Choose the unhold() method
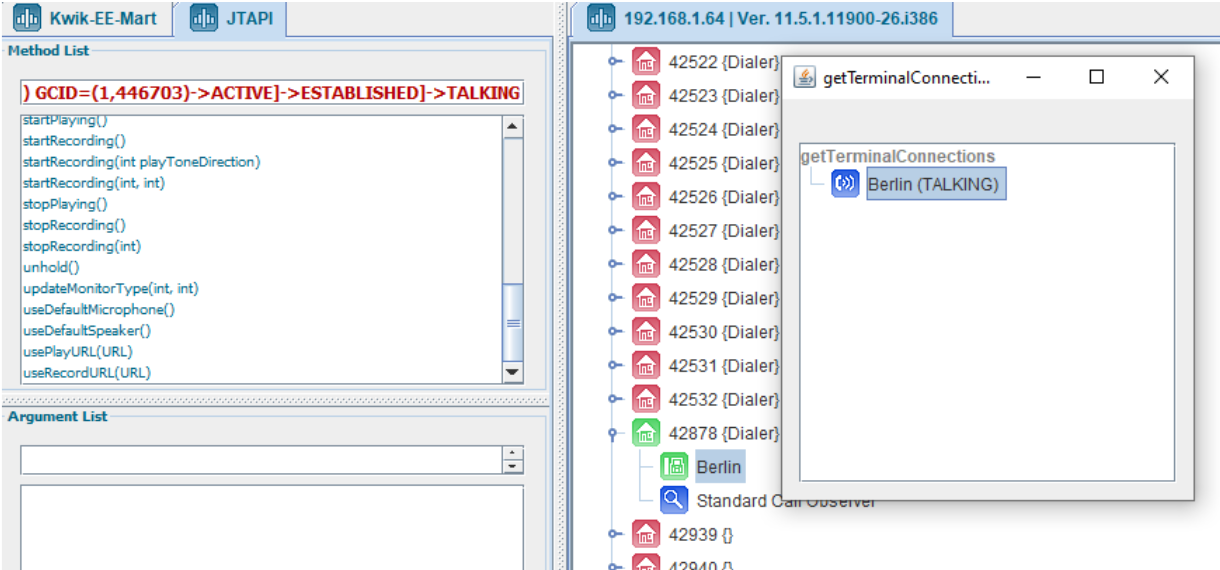 pos(51,267)
